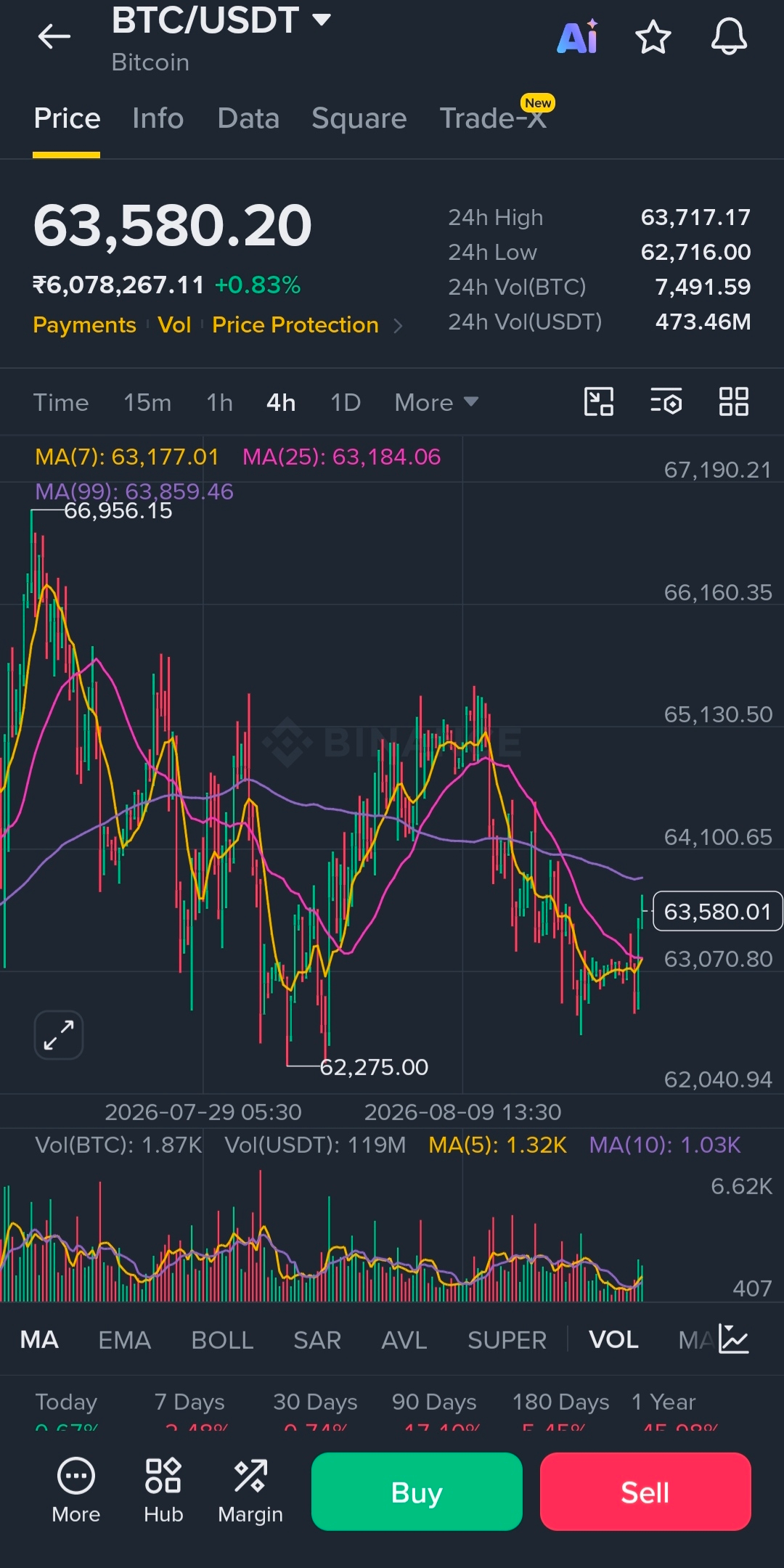Tap the 63,580.20 last price
784x1568 pixels.
(173, 226)
